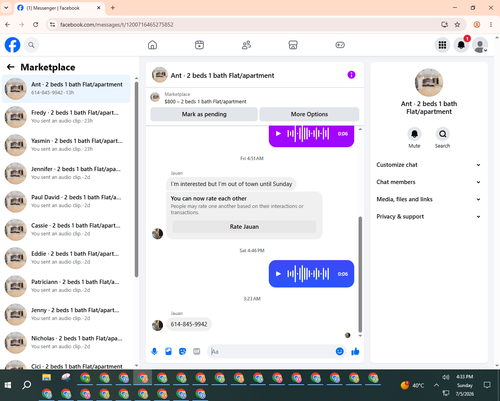Bookmark this page with star icon
500x401 pixels.
(x=457, y=24)
